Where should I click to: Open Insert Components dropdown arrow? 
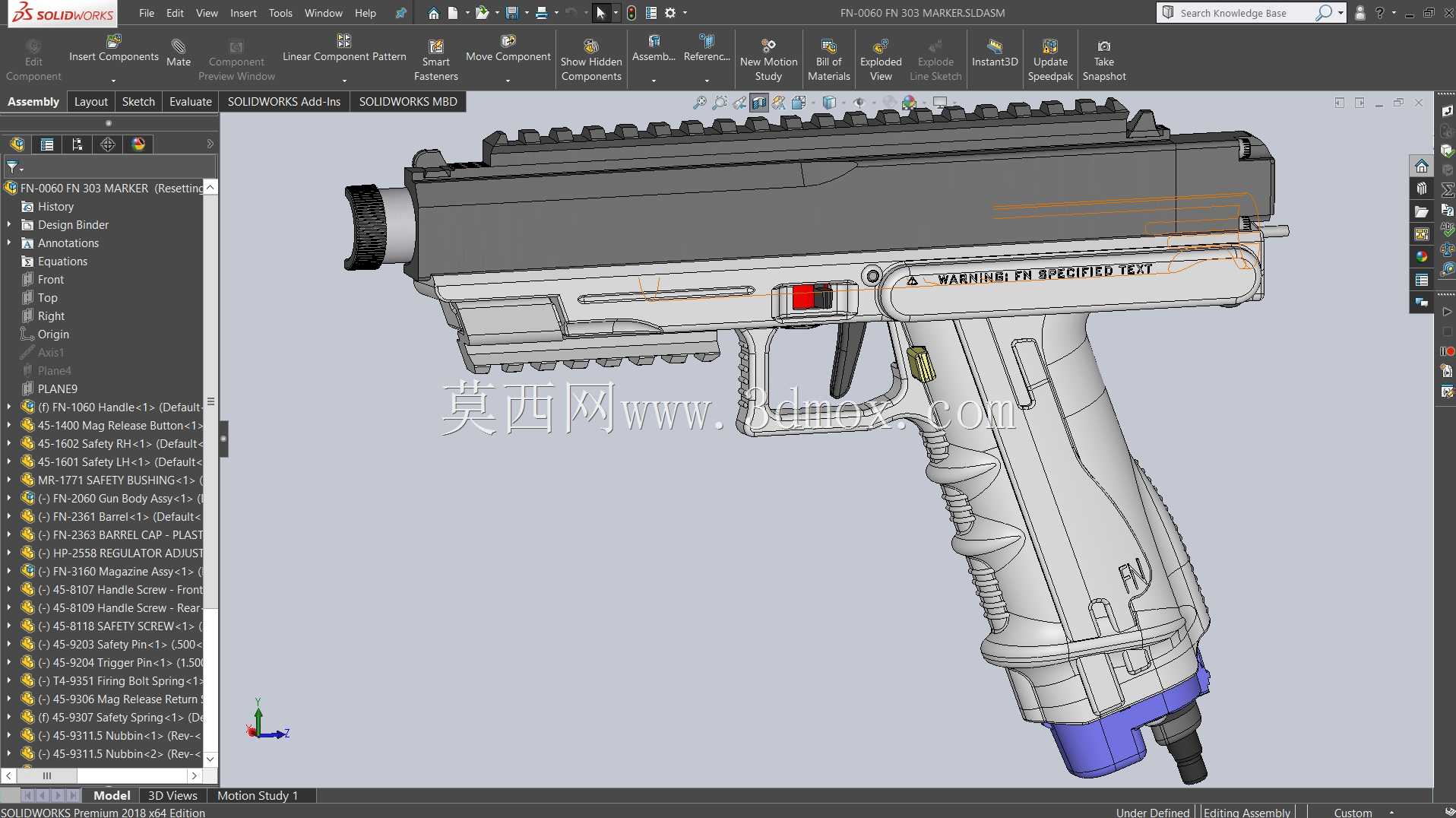114,80
